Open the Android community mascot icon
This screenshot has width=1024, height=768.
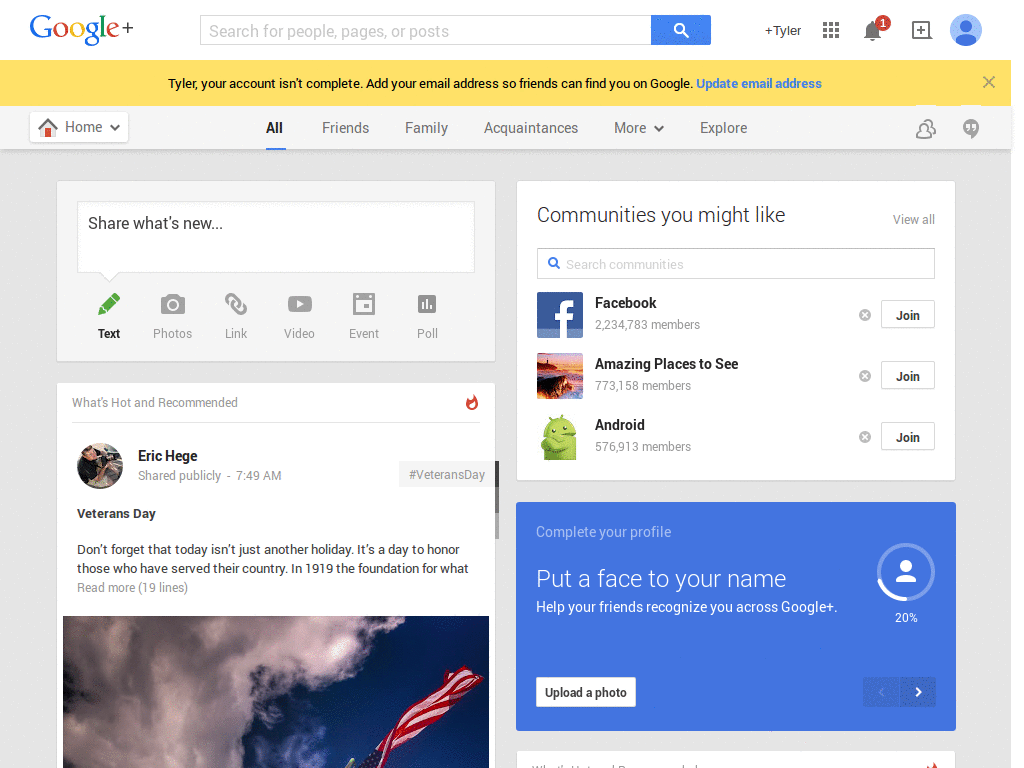pyautogui.click(x=560, y=437)
